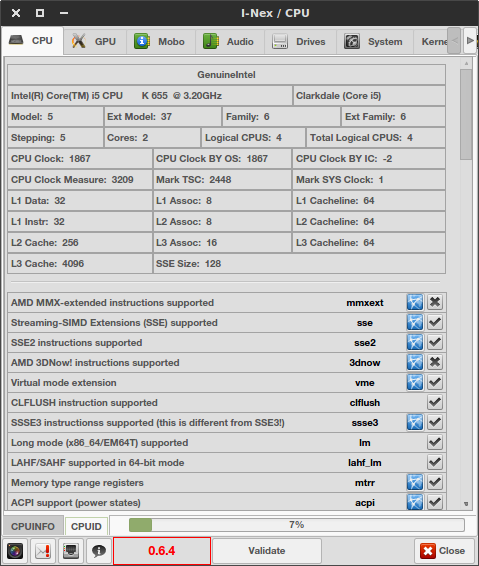Image resolution: width=479 pixels, height=566 pixels.
Task: Click the scrollbar up arrow
Action: (466, 63)
